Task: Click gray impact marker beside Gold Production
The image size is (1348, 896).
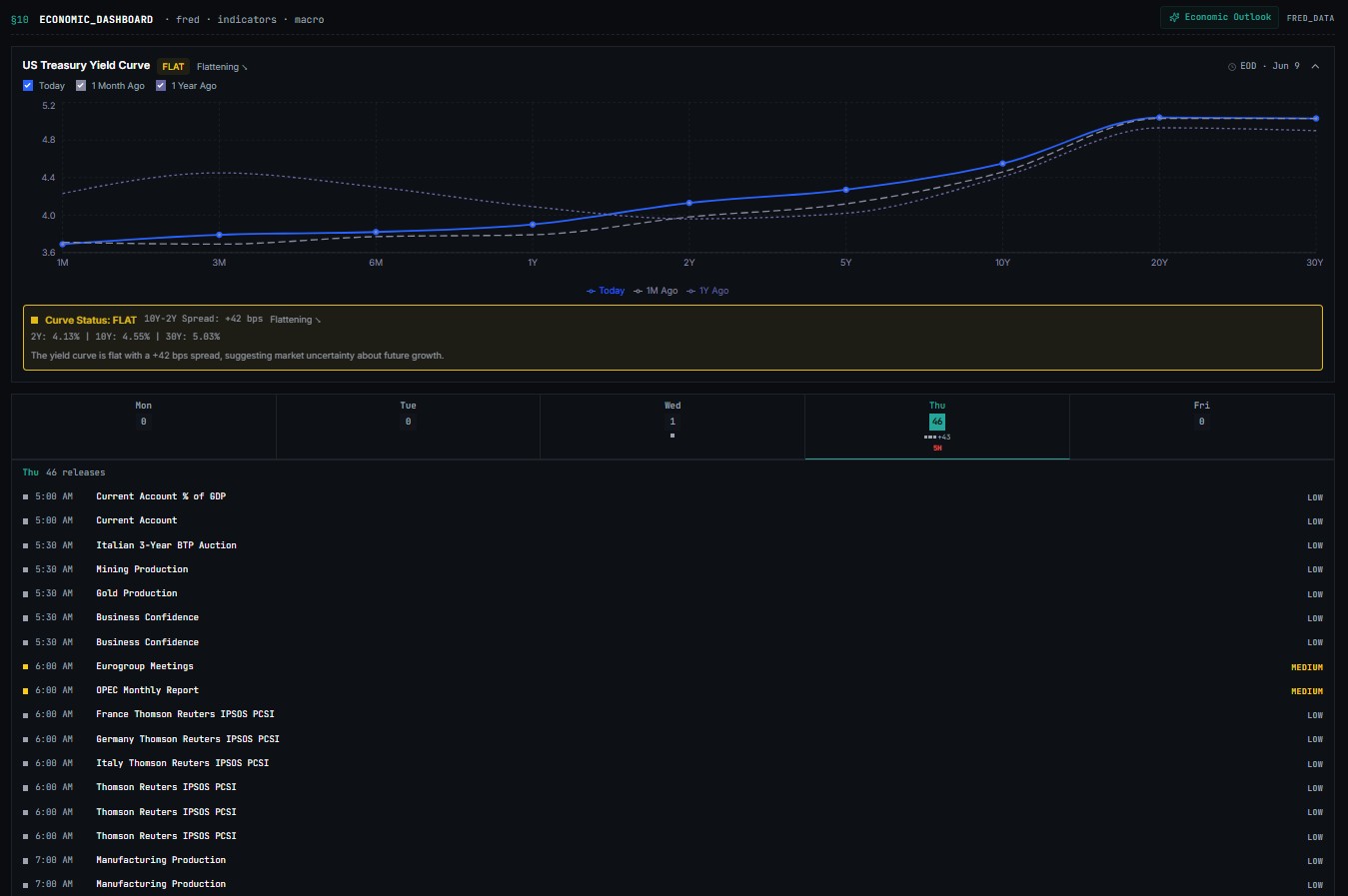Action: pyautogui.click(x=26, y=593)
